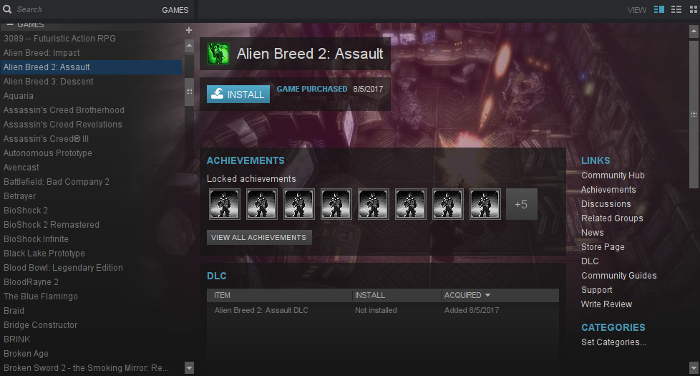Open Write Review link
The width and height of the screenshot is (700, 376).
606,304
